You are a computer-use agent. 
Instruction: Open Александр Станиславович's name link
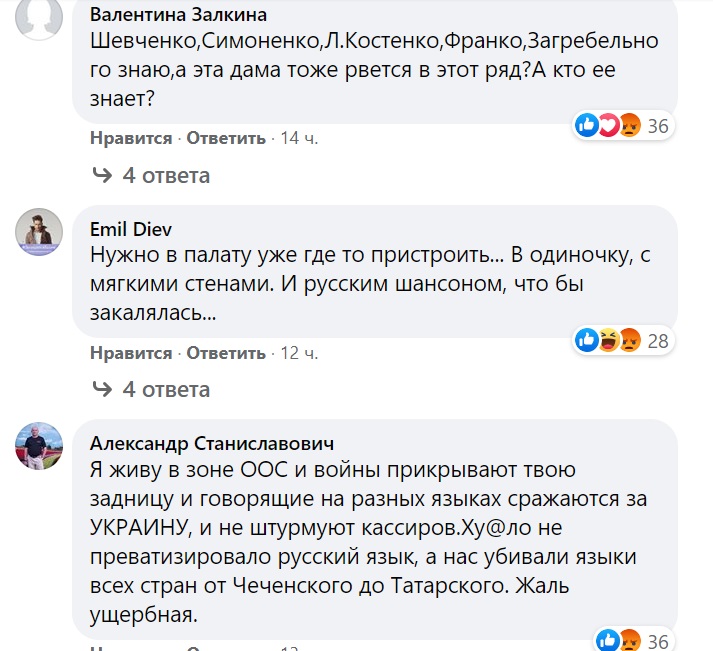pyautogui.click(x=212, y=442)
